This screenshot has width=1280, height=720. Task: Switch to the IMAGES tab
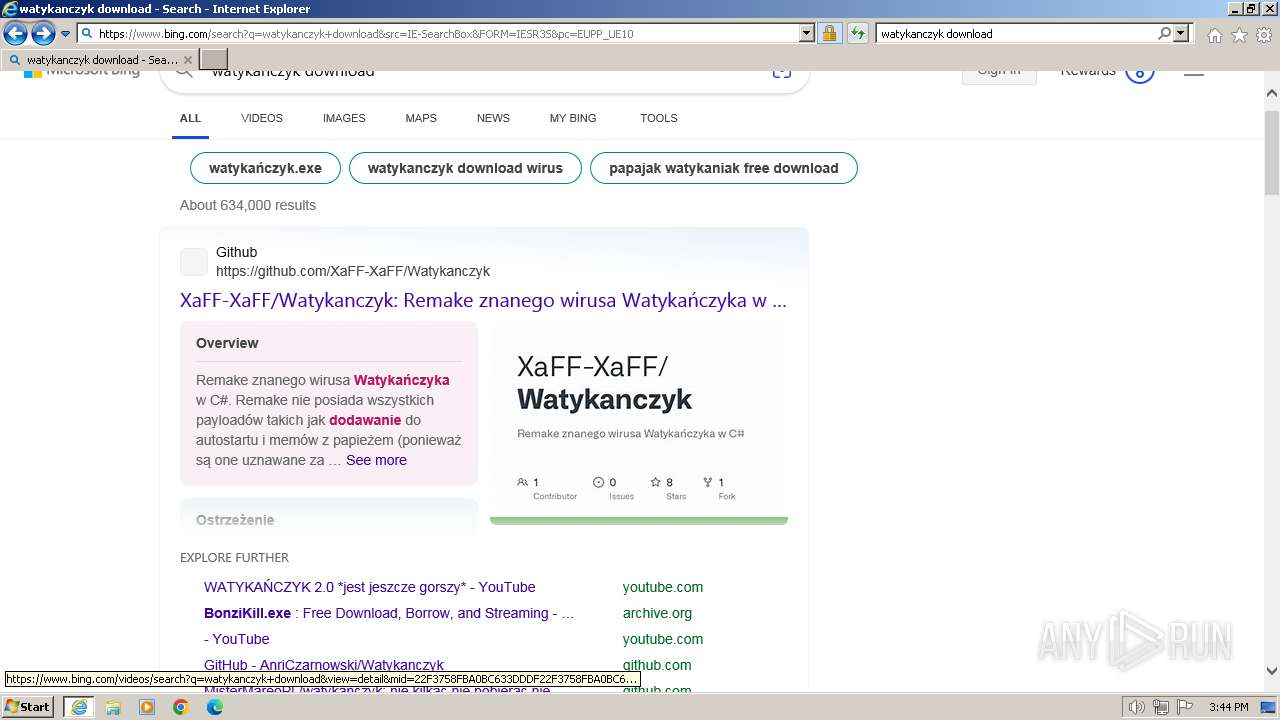(344, 118)
